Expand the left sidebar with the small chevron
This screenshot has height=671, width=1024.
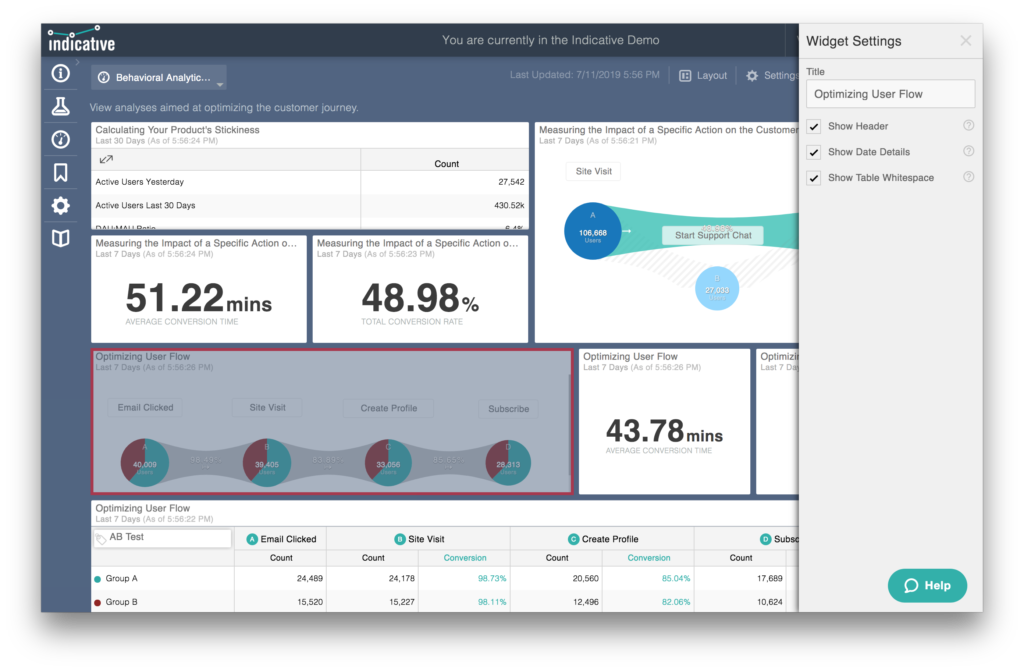tap(77, 62)
